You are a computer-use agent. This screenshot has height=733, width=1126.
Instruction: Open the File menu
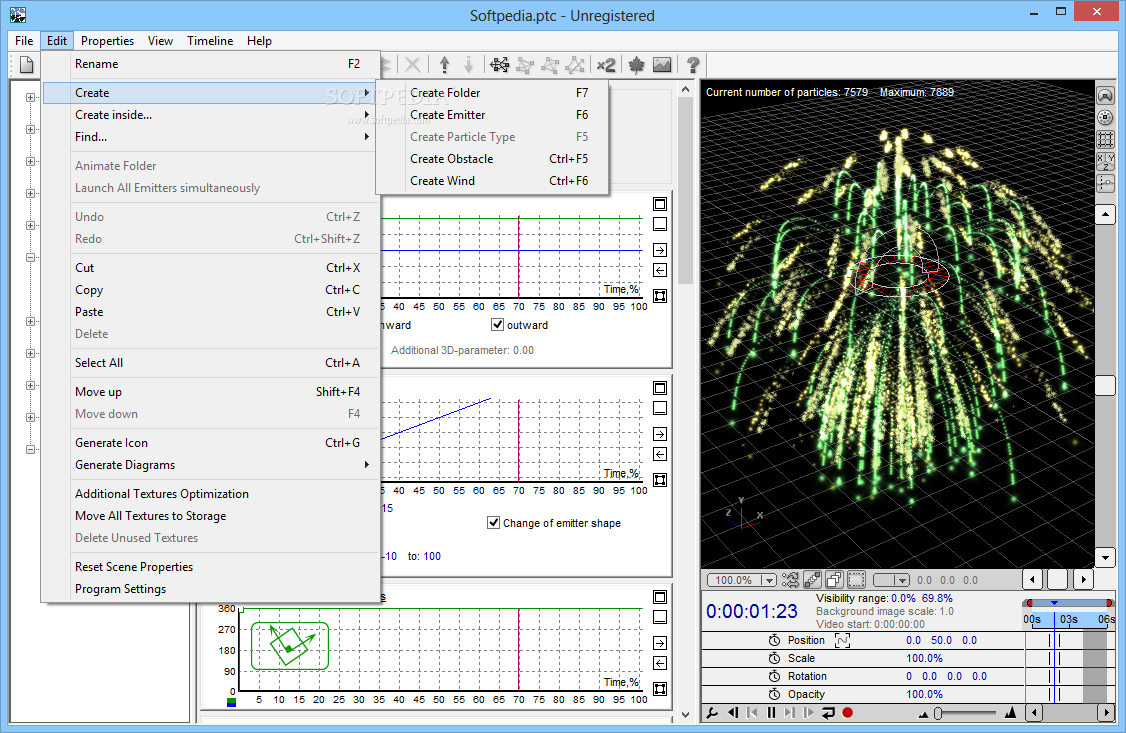pyautogui.click(x=24, y=41)
